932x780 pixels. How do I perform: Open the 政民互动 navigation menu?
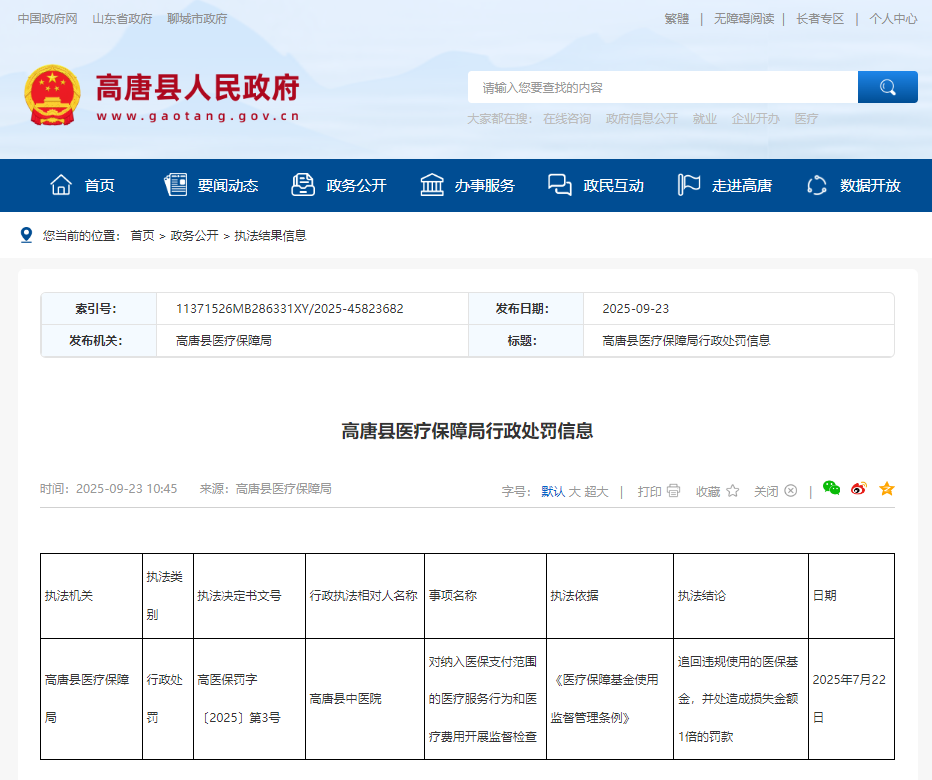coord(611,185)
